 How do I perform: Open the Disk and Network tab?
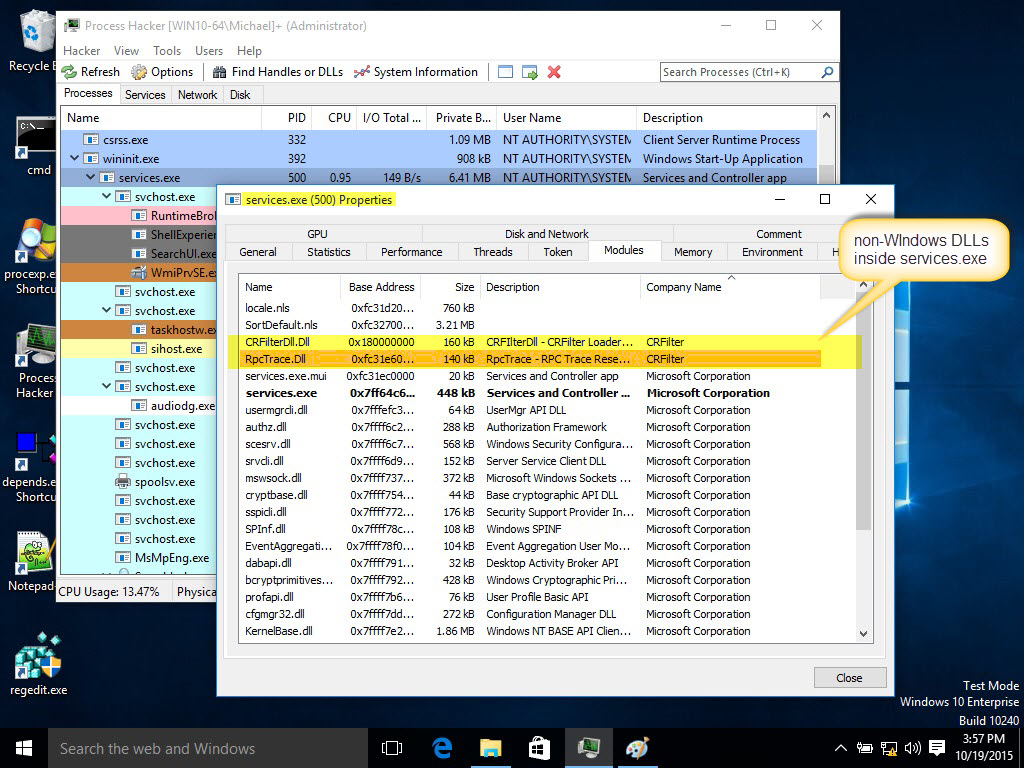[547, 234]
